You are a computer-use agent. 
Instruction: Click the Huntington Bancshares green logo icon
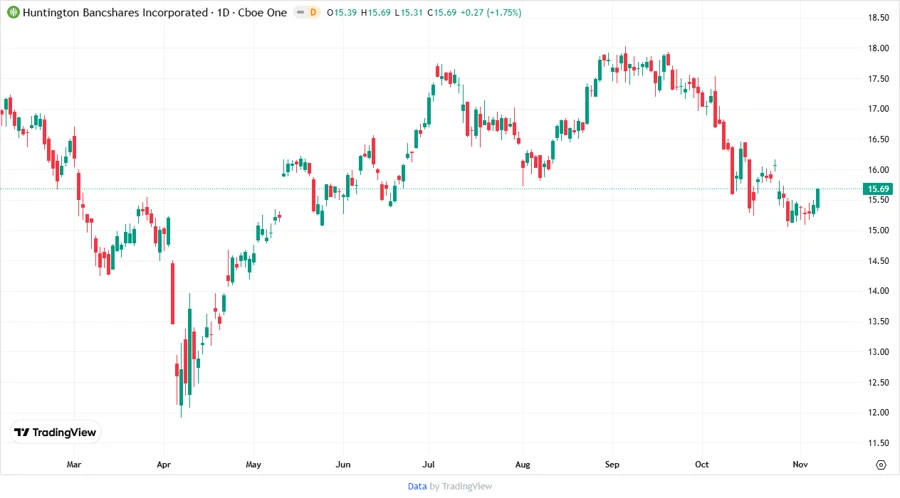(13, 12)
